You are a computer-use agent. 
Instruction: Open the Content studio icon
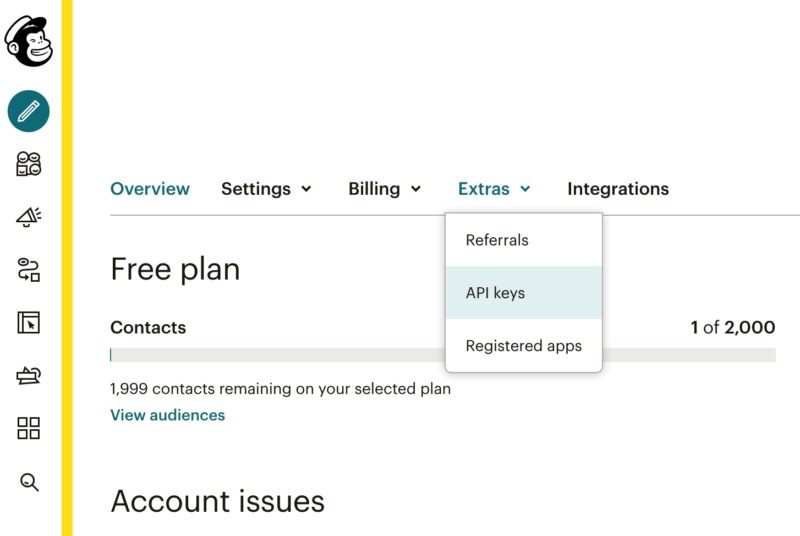[29, 376]
